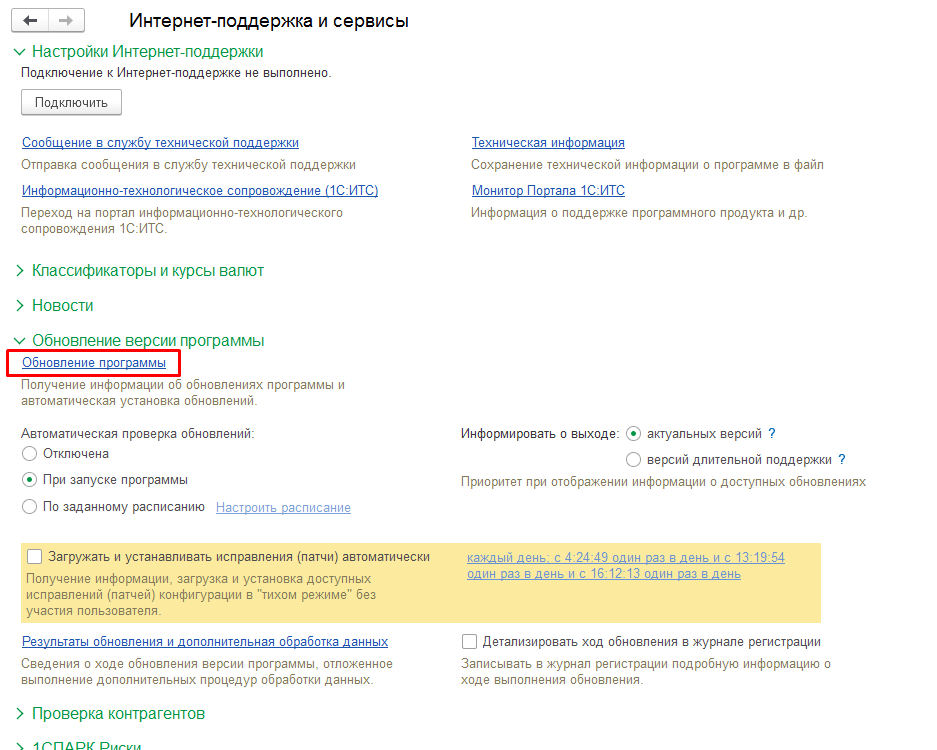Click description Сохранение технической информации о программе
This screenshot has width=937, height=750.
(x=647, y=165)
